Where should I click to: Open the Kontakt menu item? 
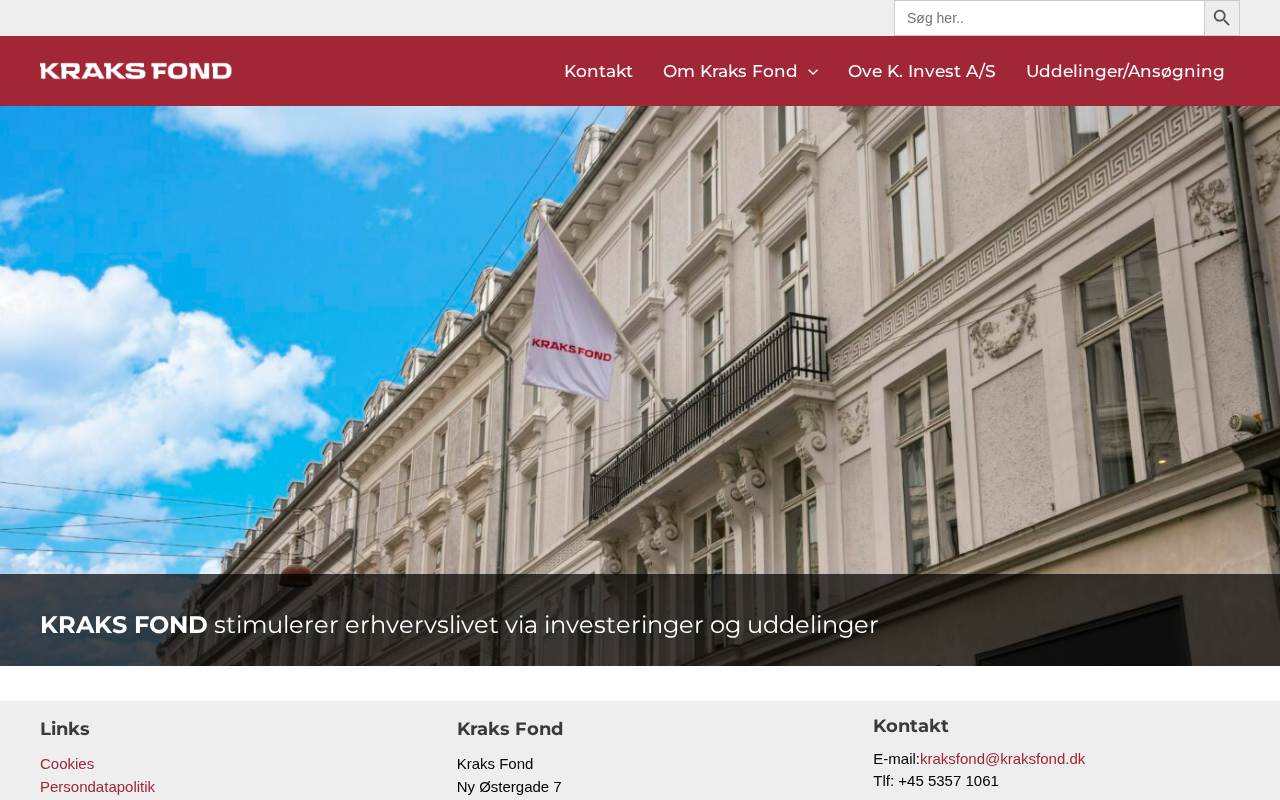point(598,71)
